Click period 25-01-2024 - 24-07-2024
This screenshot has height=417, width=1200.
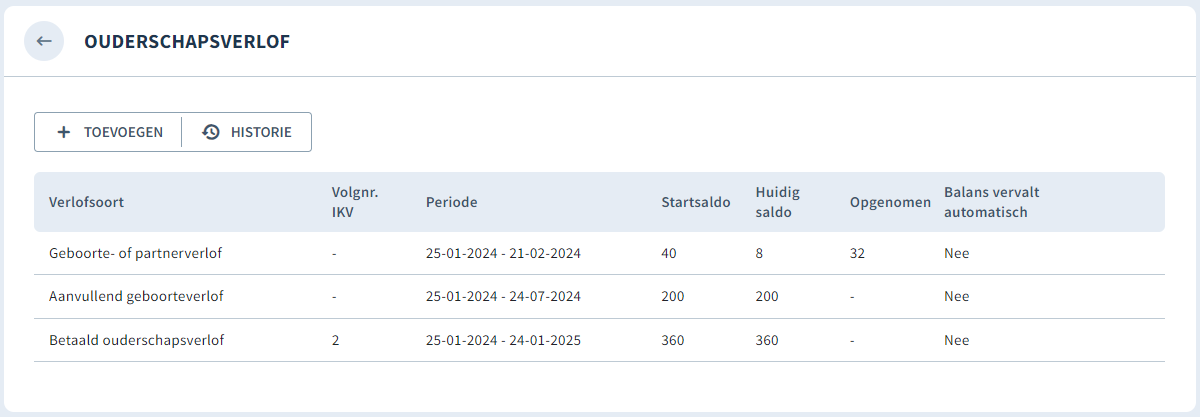pyautogui.click(x=503, y=297)
